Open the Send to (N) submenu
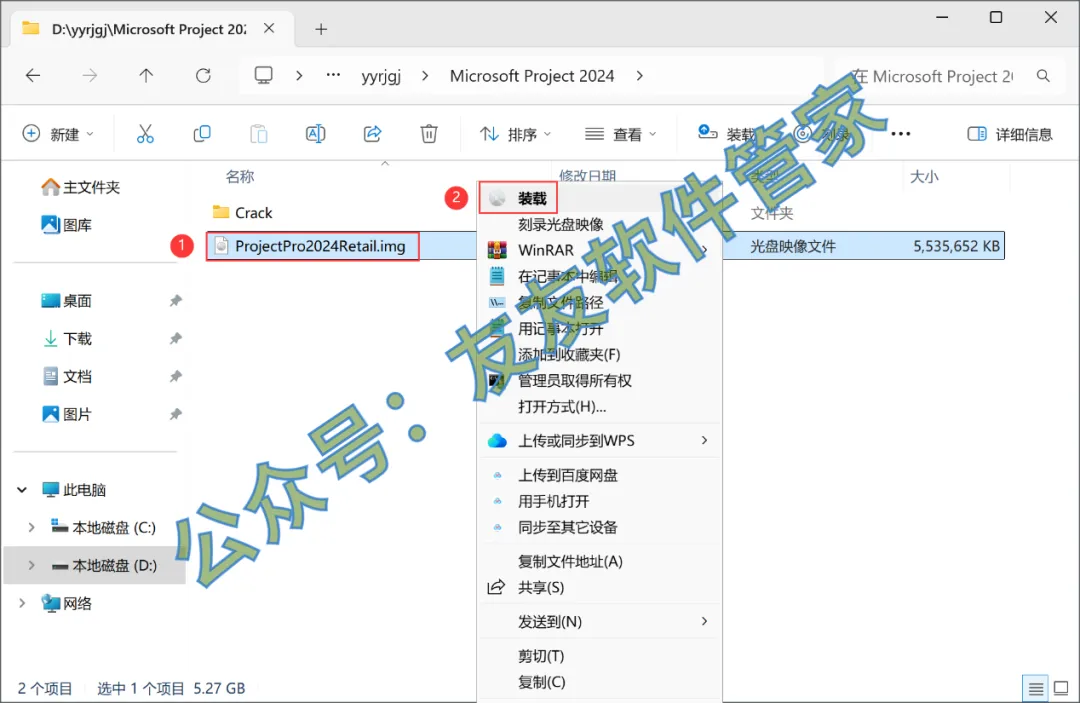 point(599,622)
